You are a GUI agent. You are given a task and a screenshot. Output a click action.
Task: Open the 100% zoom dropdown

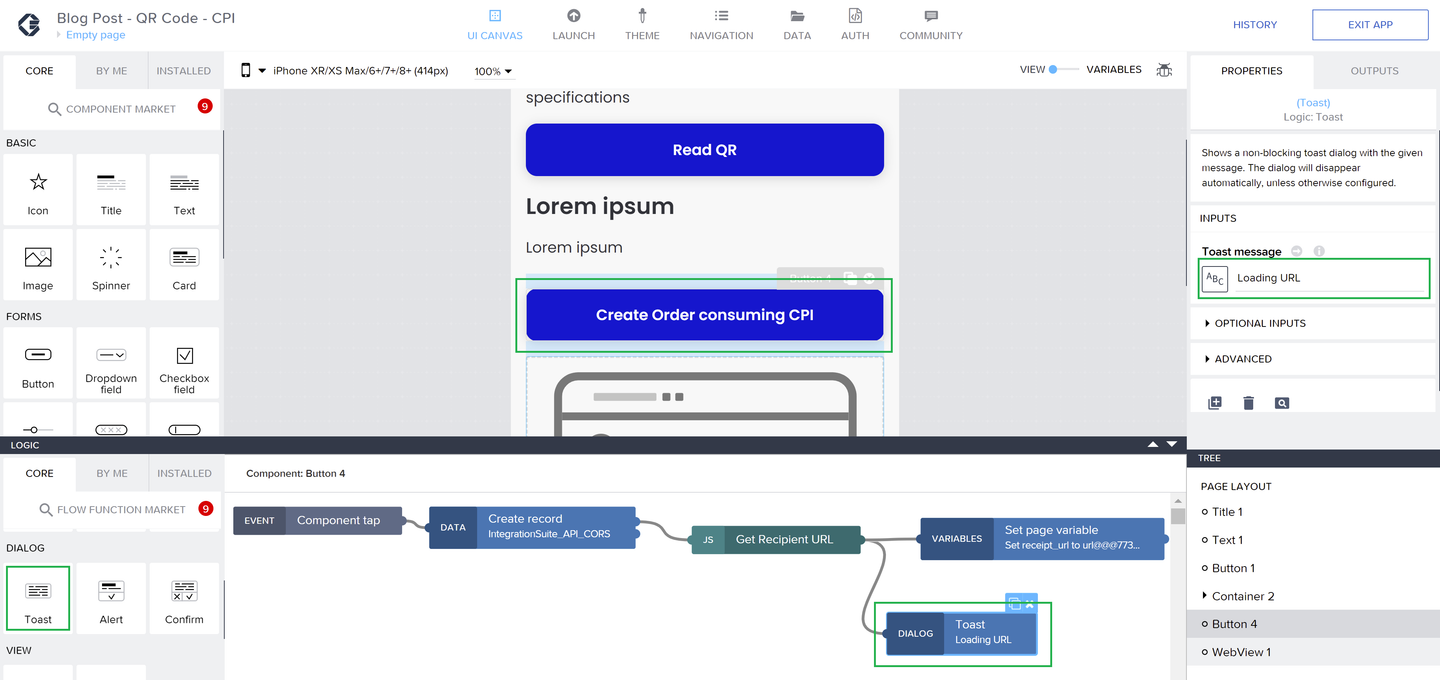coord(493,71)
